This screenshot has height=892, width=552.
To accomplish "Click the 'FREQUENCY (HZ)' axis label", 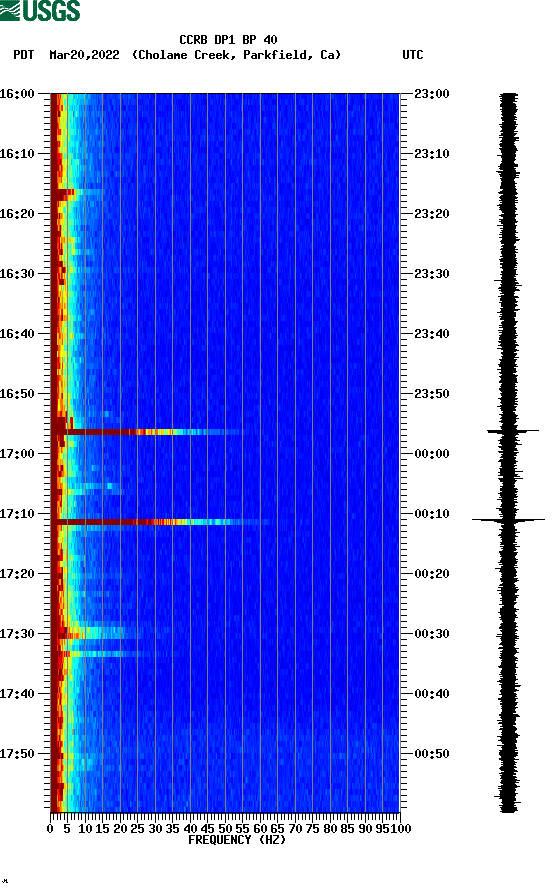I will click(x=237, y=840).
